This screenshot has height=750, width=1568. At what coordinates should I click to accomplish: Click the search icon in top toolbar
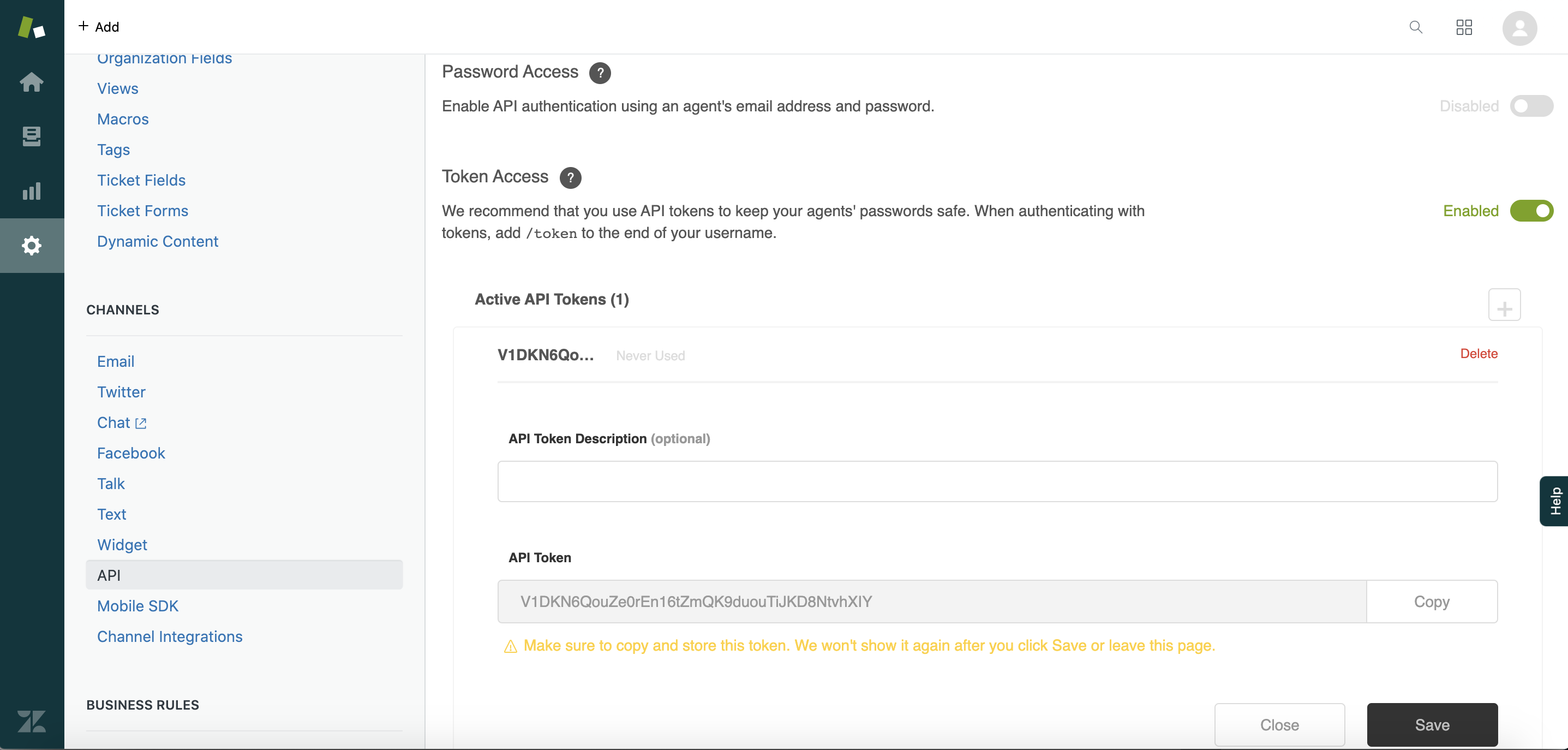point(1416,27)
